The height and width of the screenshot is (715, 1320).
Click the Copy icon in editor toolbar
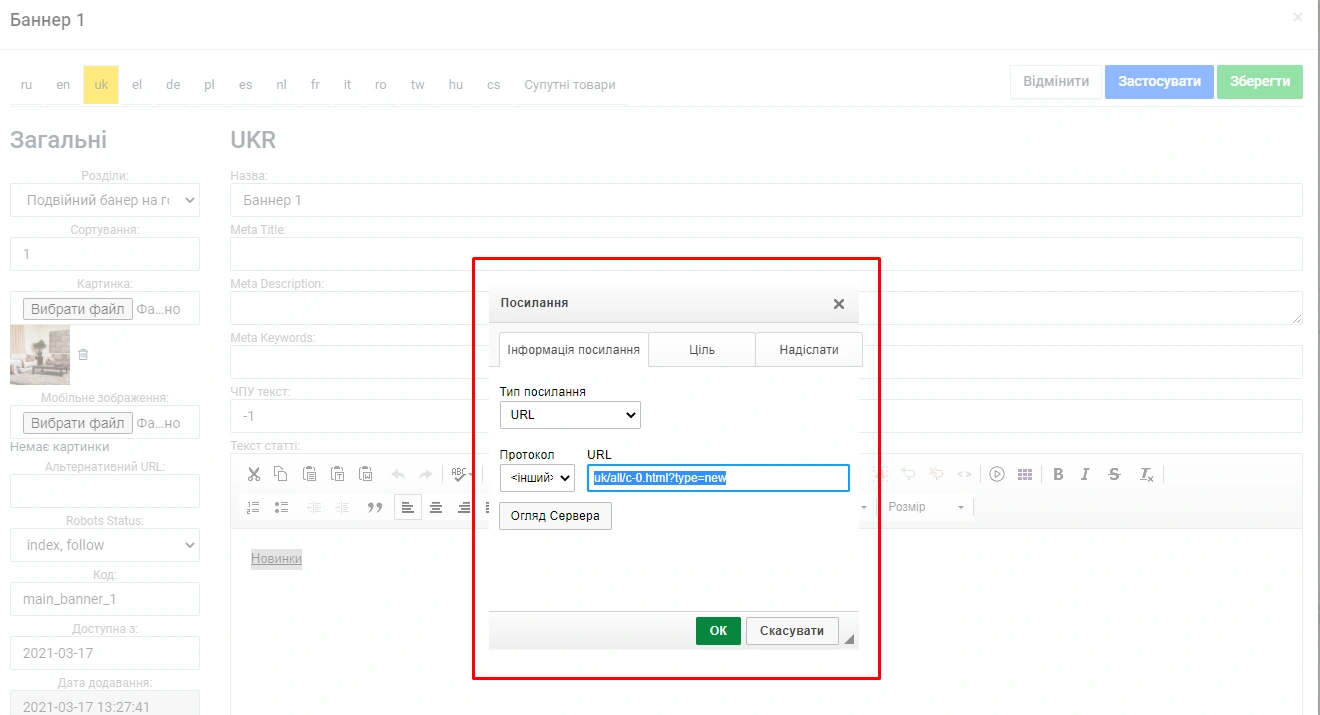coord(281,475)
